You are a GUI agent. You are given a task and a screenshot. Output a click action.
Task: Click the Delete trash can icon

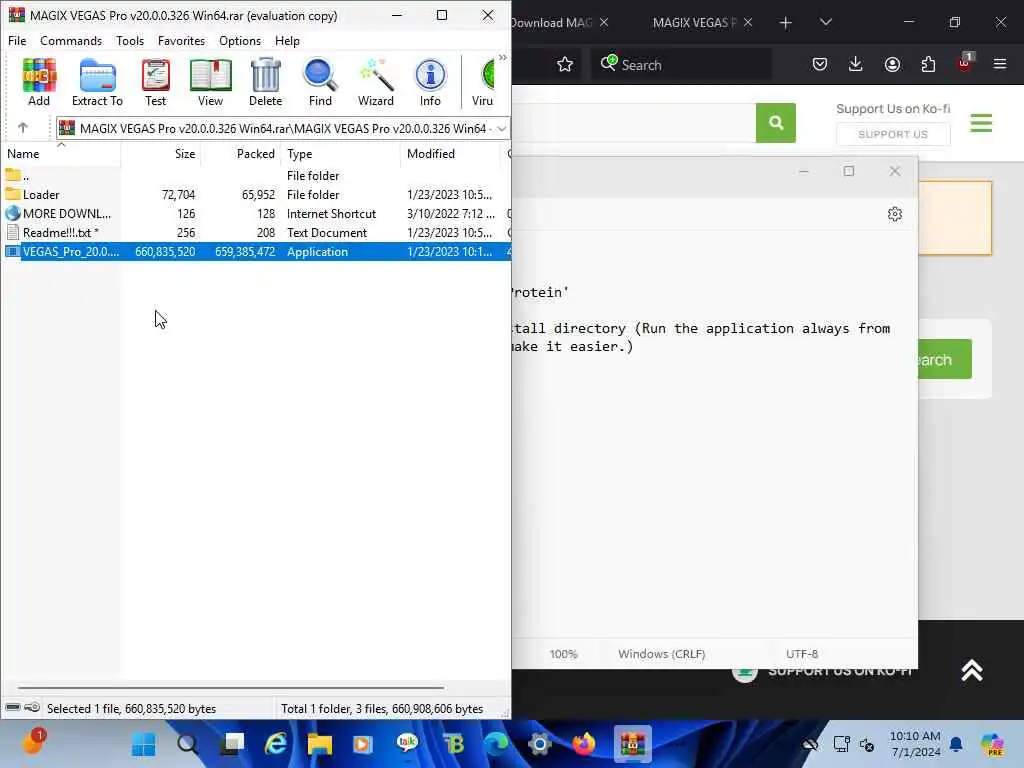pyautogui.click(x=265, y=82)
